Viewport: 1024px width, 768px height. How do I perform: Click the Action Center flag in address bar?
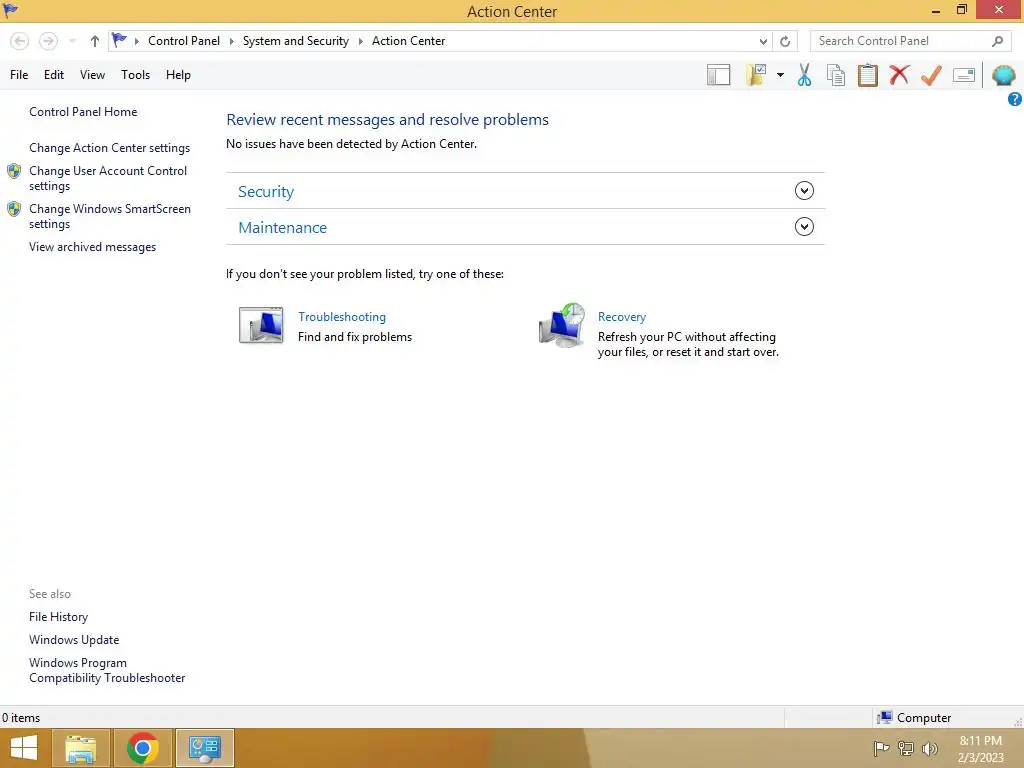click(x=119, y=40)
